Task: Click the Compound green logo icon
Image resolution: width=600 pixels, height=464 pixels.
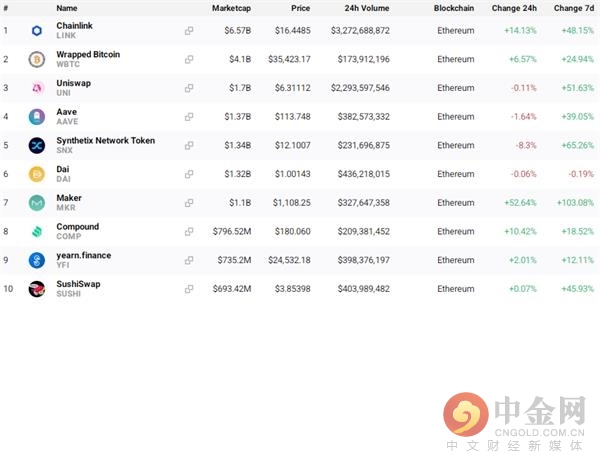Action: tap(37, 231)
